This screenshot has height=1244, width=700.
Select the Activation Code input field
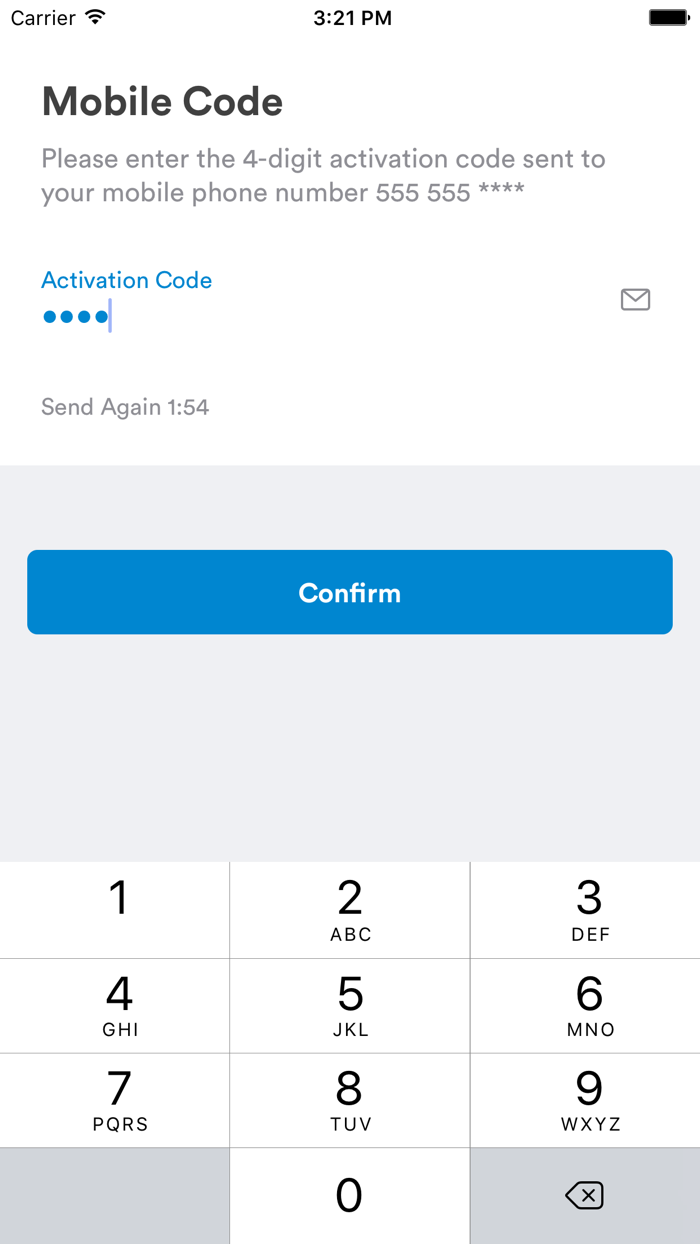pos(200,315)
